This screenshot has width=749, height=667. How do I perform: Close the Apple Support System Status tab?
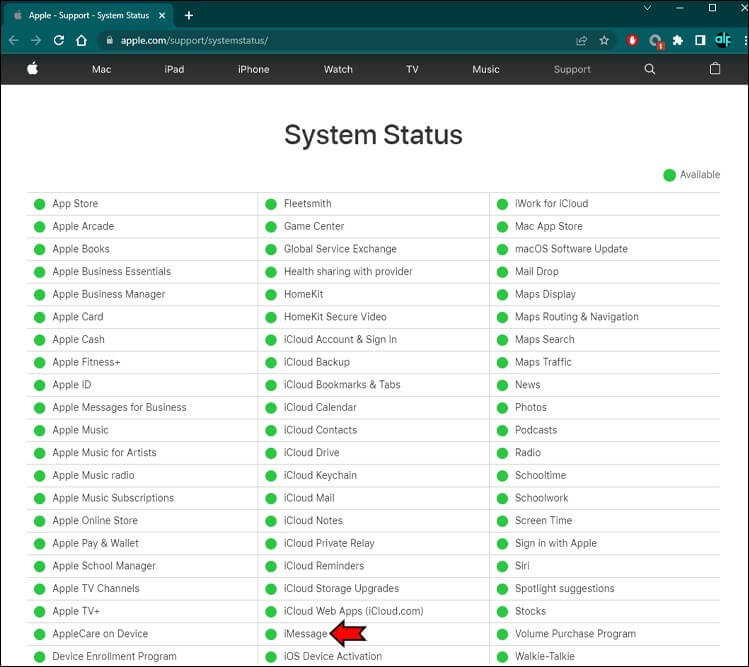coord(162,16)
